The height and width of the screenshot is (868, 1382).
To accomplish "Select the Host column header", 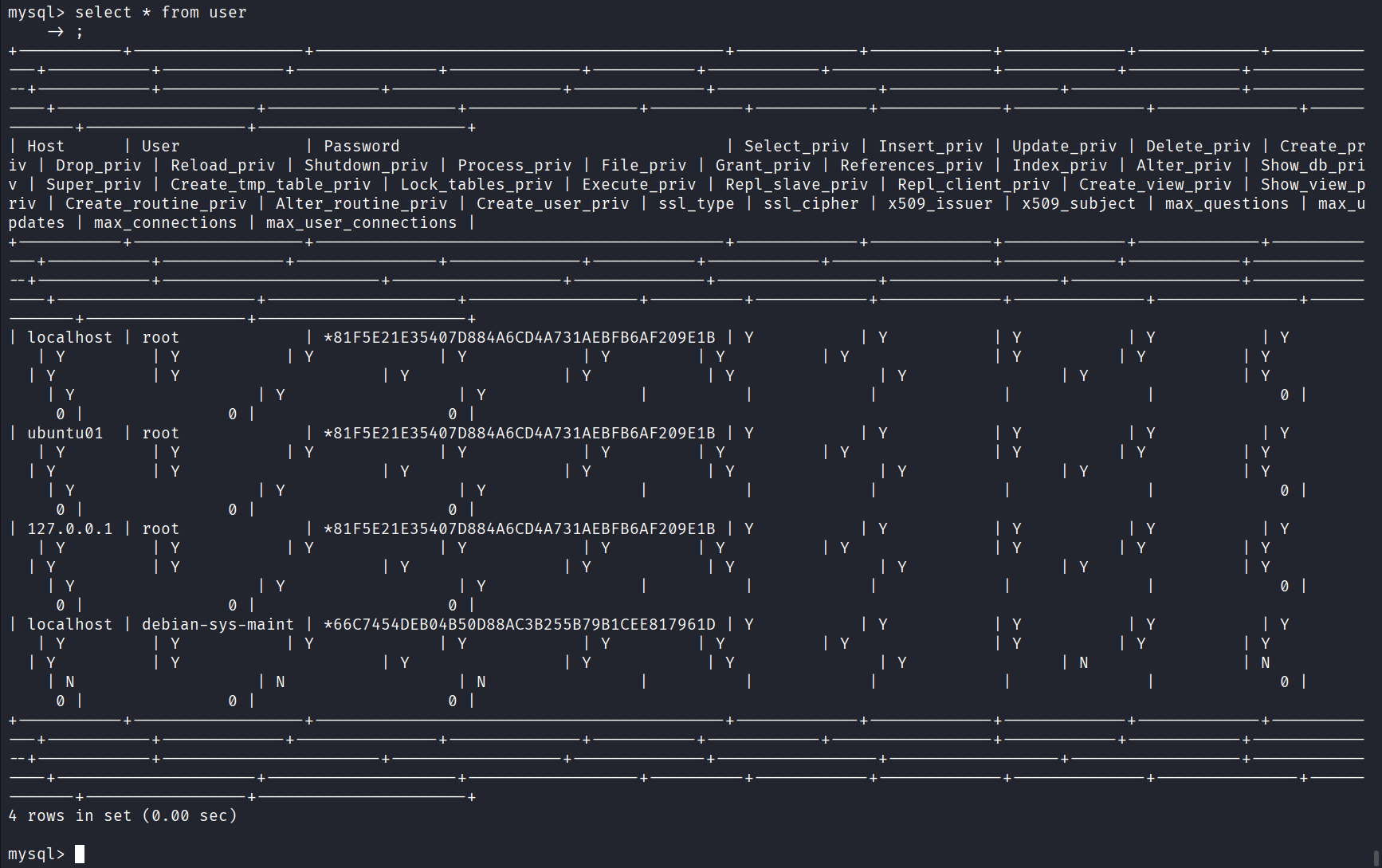I will click(x=45, y=146).
